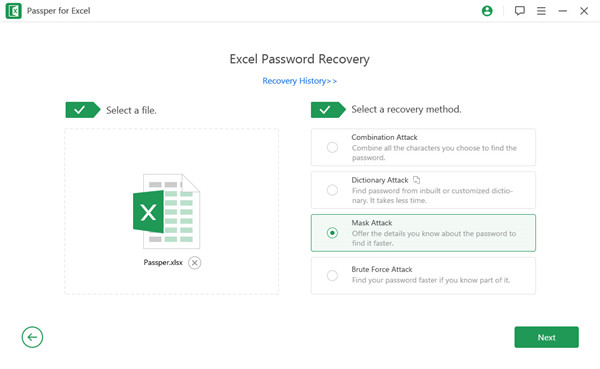Select the Brute Force Attack radio button
The image size is (600, 369).
click(332, 275)
